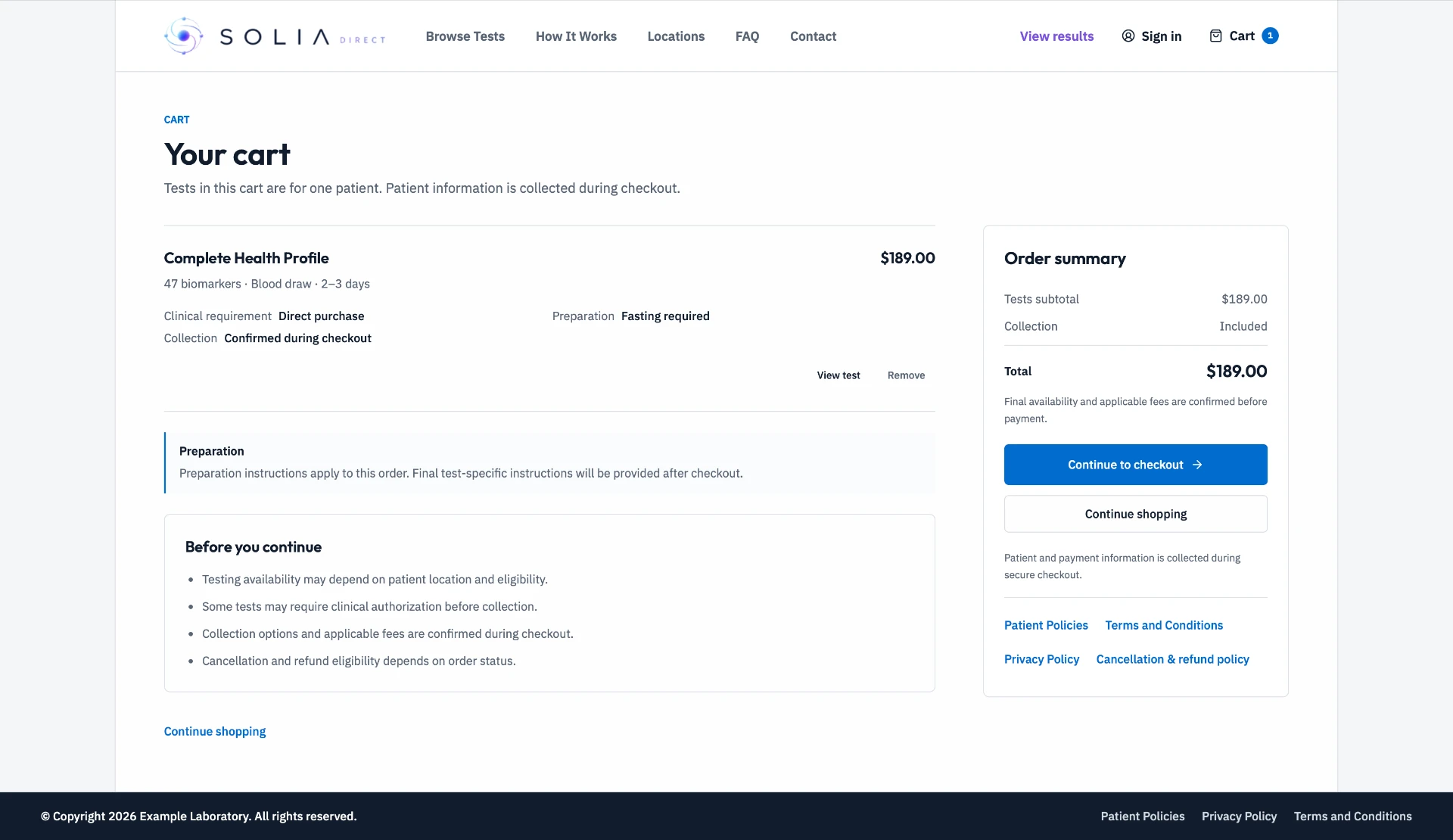Click the Cancellation and refund eligibility bullet
This screenshot has height=840, width=1453.
[x=359, y=661]
